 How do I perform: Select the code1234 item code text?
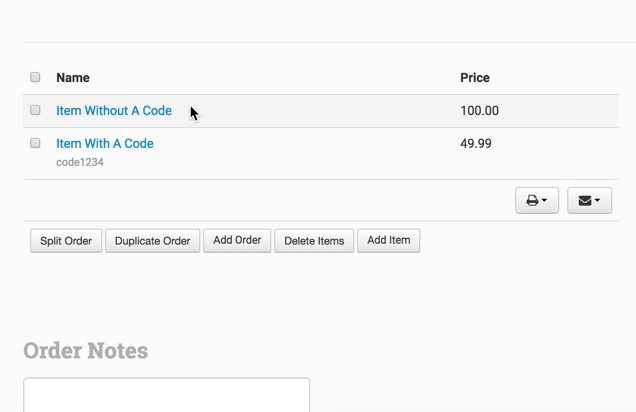point(80,162)
